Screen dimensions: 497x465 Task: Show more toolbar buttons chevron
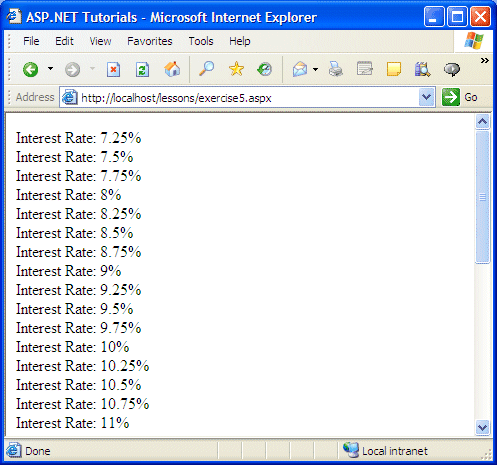(485, 60)
